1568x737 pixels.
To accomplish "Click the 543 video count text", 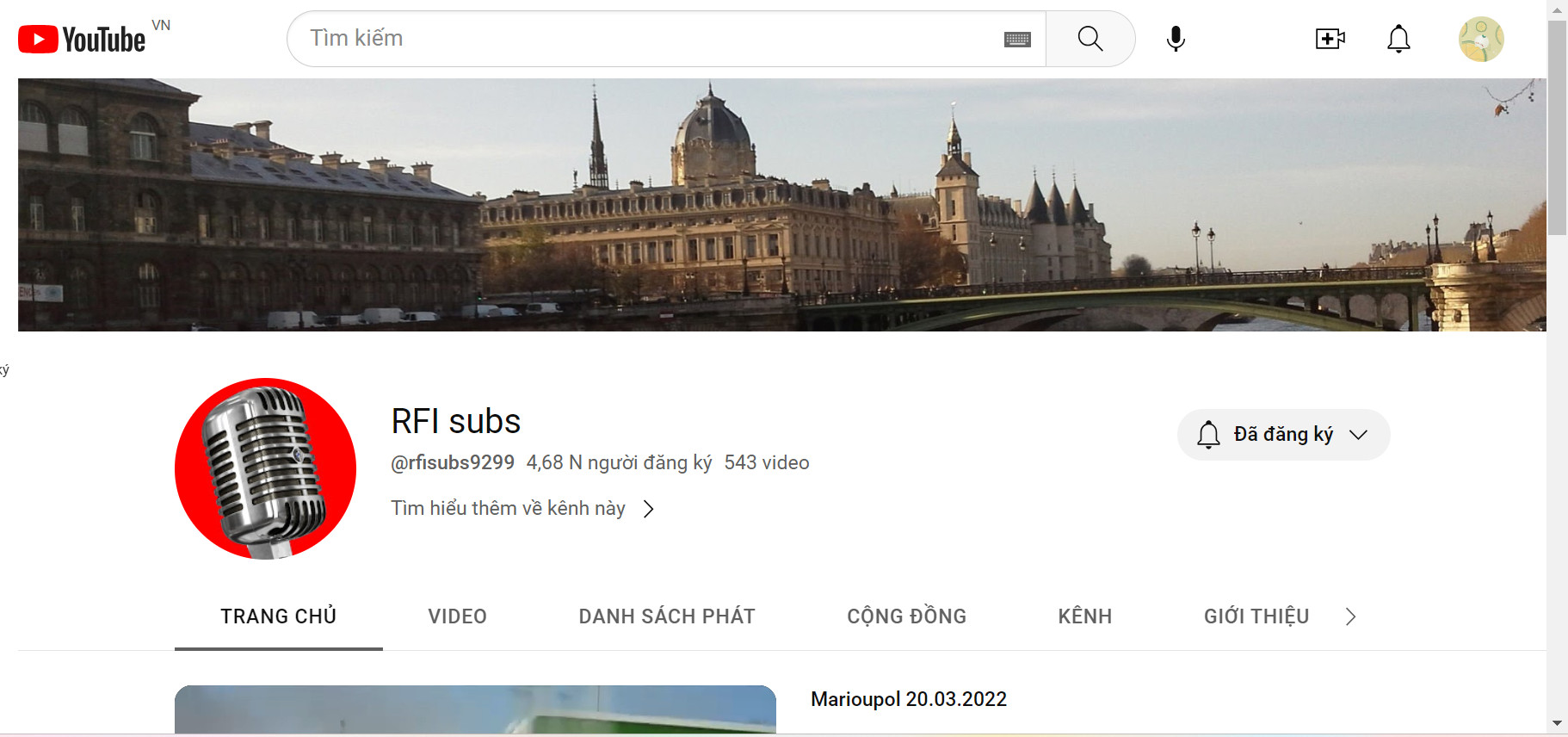I will click(x=767, y=462).
